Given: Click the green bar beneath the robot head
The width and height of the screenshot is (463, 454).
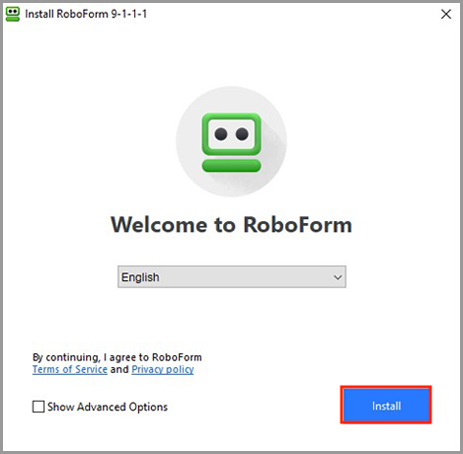Looking at the screenshot, I should (231, 166).
